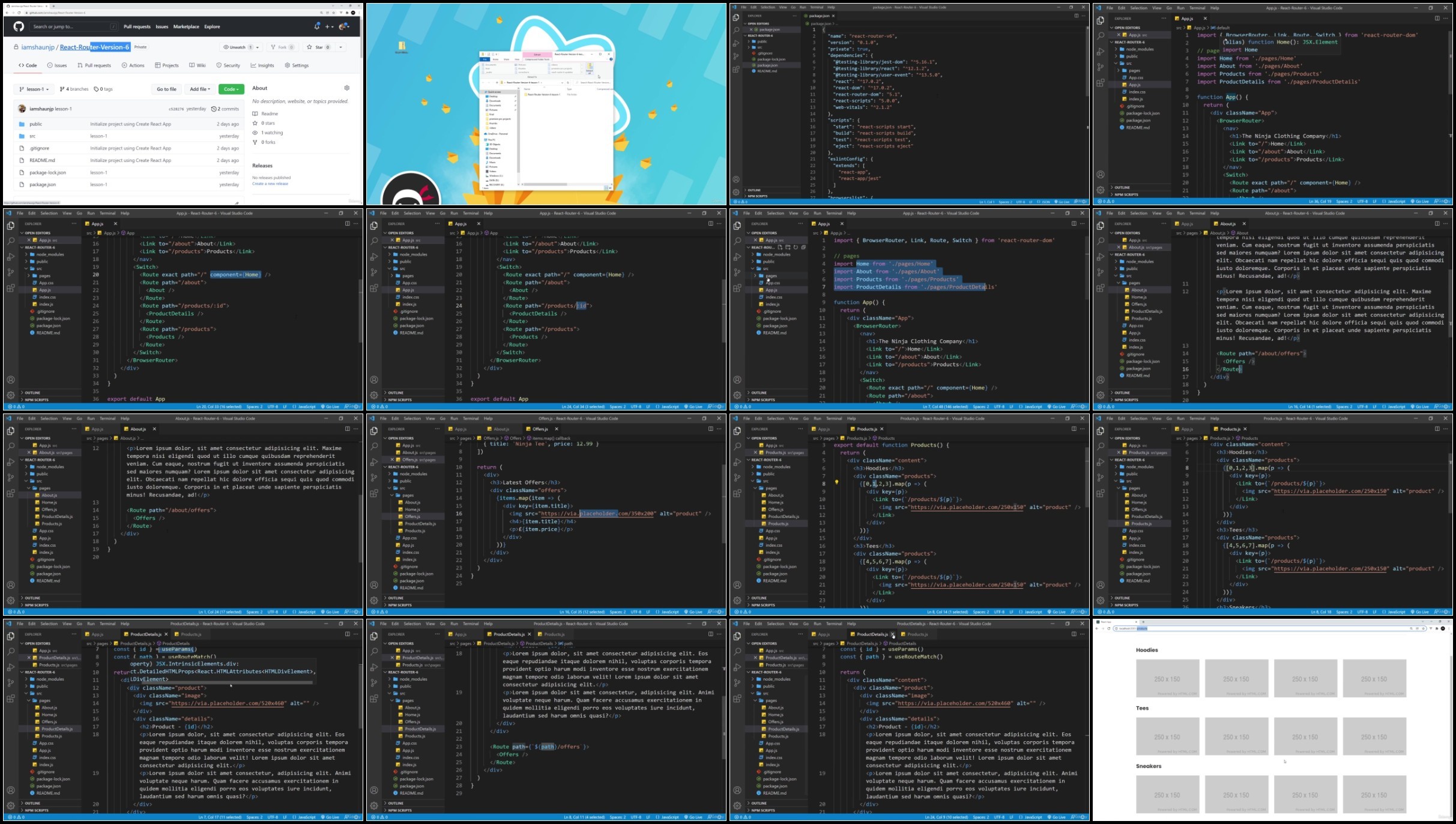Click errors and warnings indicator in Offers.js status bar
The width and height of the screenshot is (1456, 824).
tap(380, 612)
